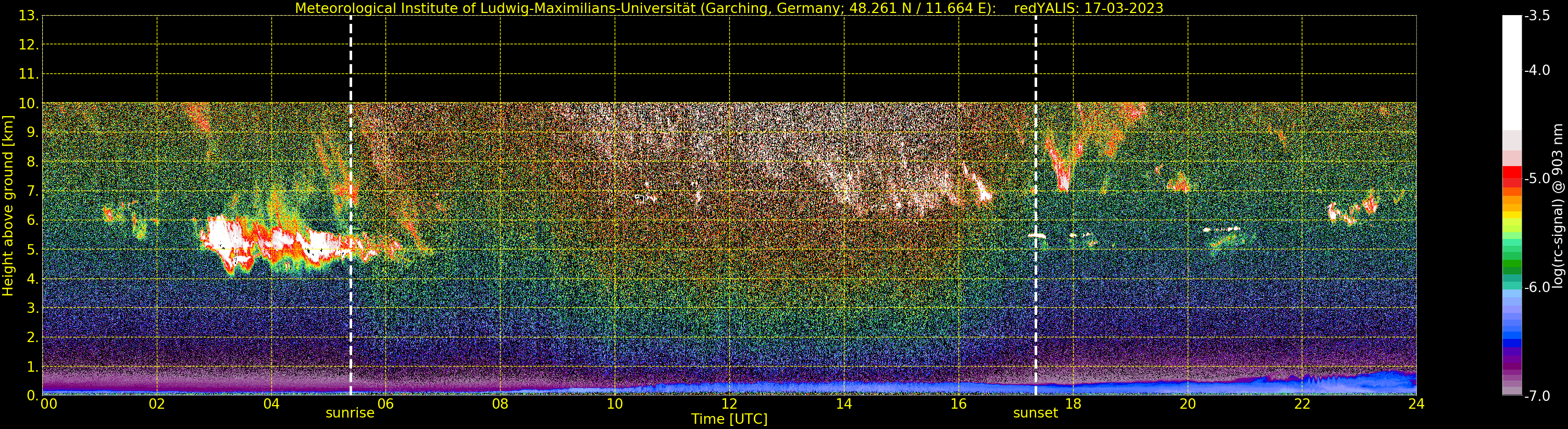This screenshot has height=429, width=1568.
Task: Click the '12' tick on the time axis
Action: pyautogui.click(x=729, y=404)
